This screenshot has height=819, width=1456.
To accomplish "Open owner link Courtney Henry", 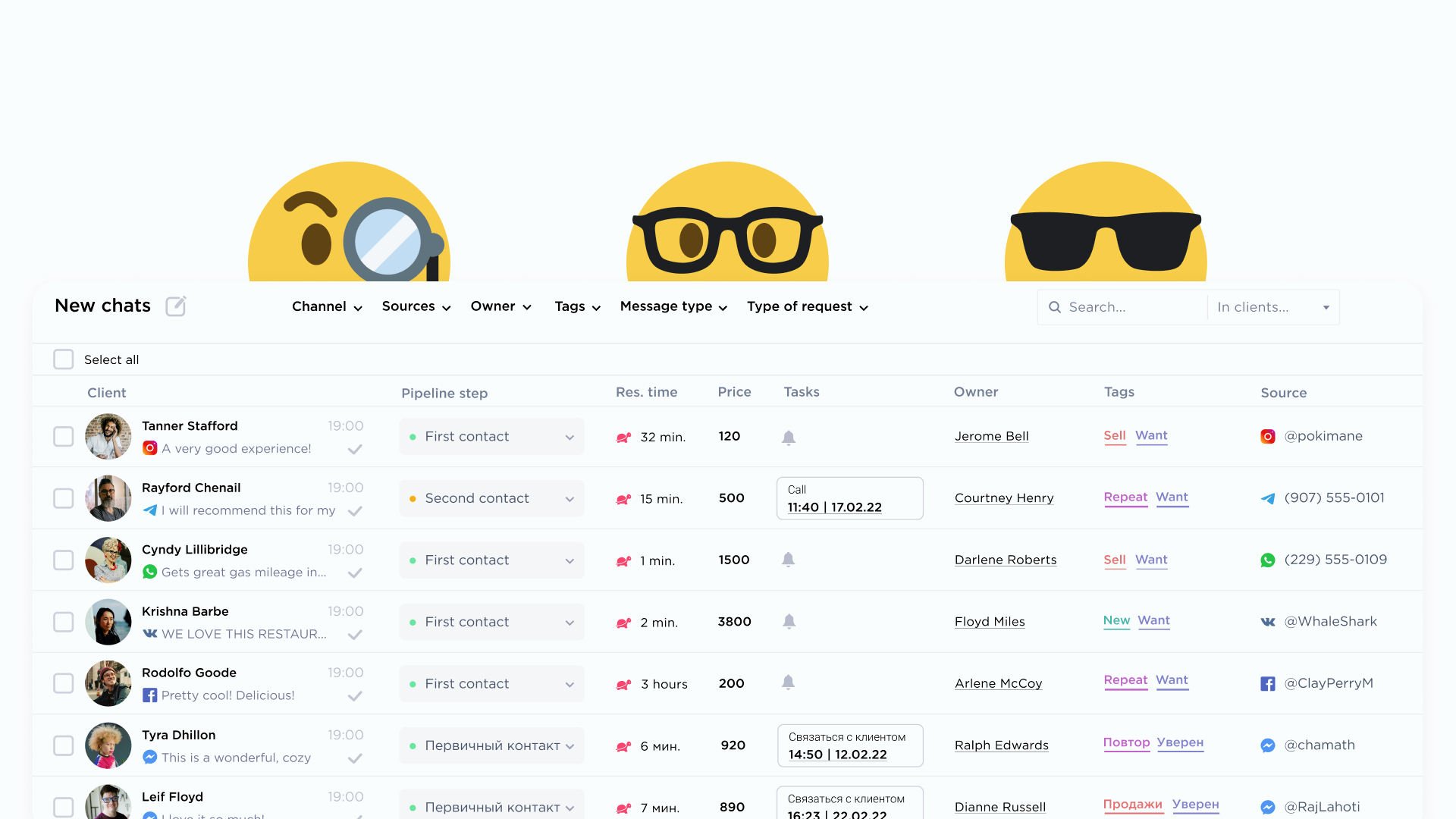I will pyautogui.click(x=1004, y=498).
